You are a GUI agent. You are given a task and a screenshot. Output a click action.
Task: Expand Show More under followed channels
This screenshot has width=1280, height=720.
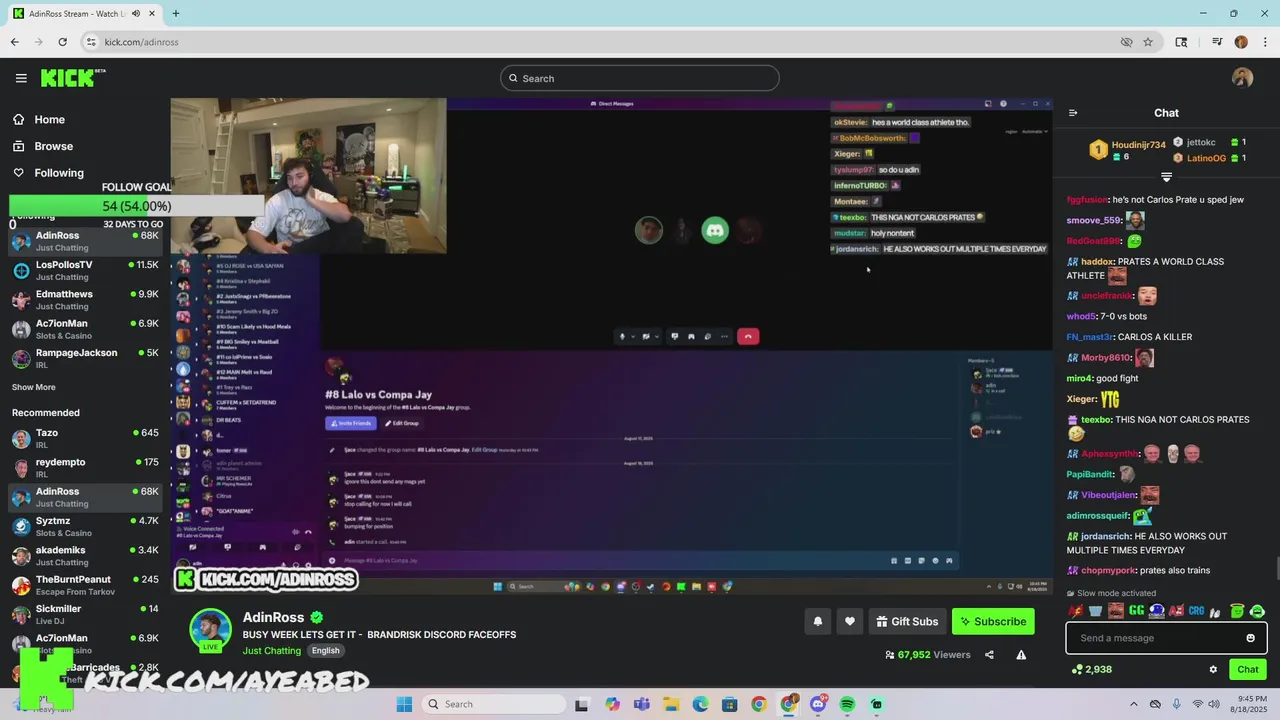coord(33,387)
